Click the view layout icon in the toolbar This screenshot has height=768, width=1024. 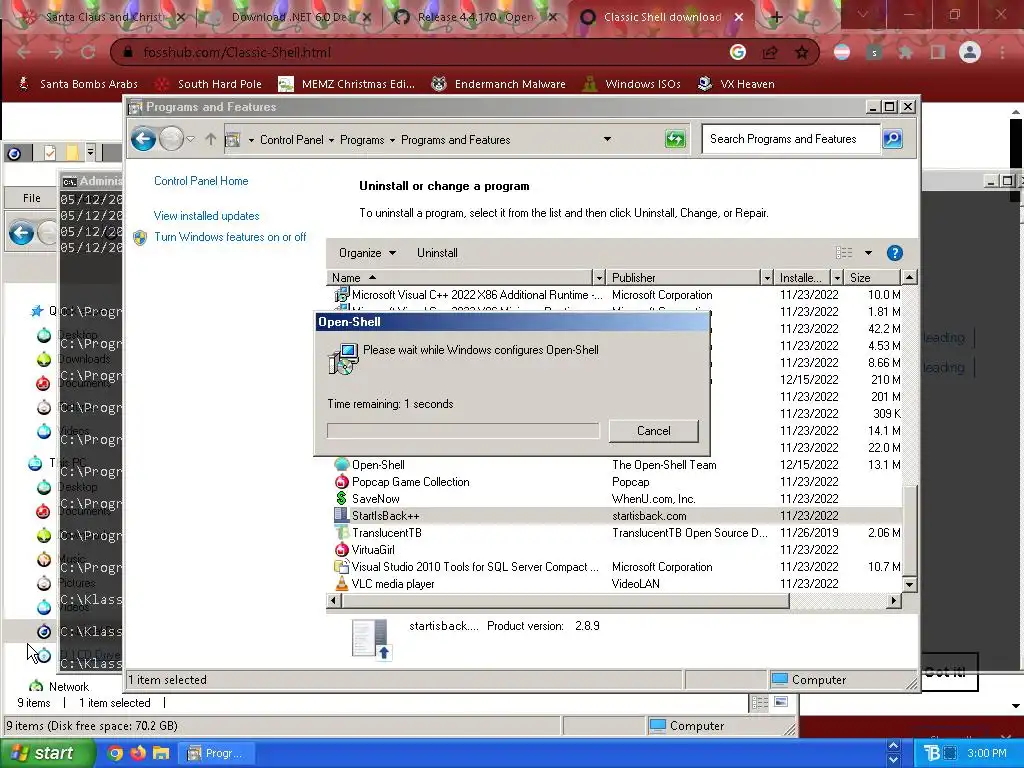coord(844,253)
